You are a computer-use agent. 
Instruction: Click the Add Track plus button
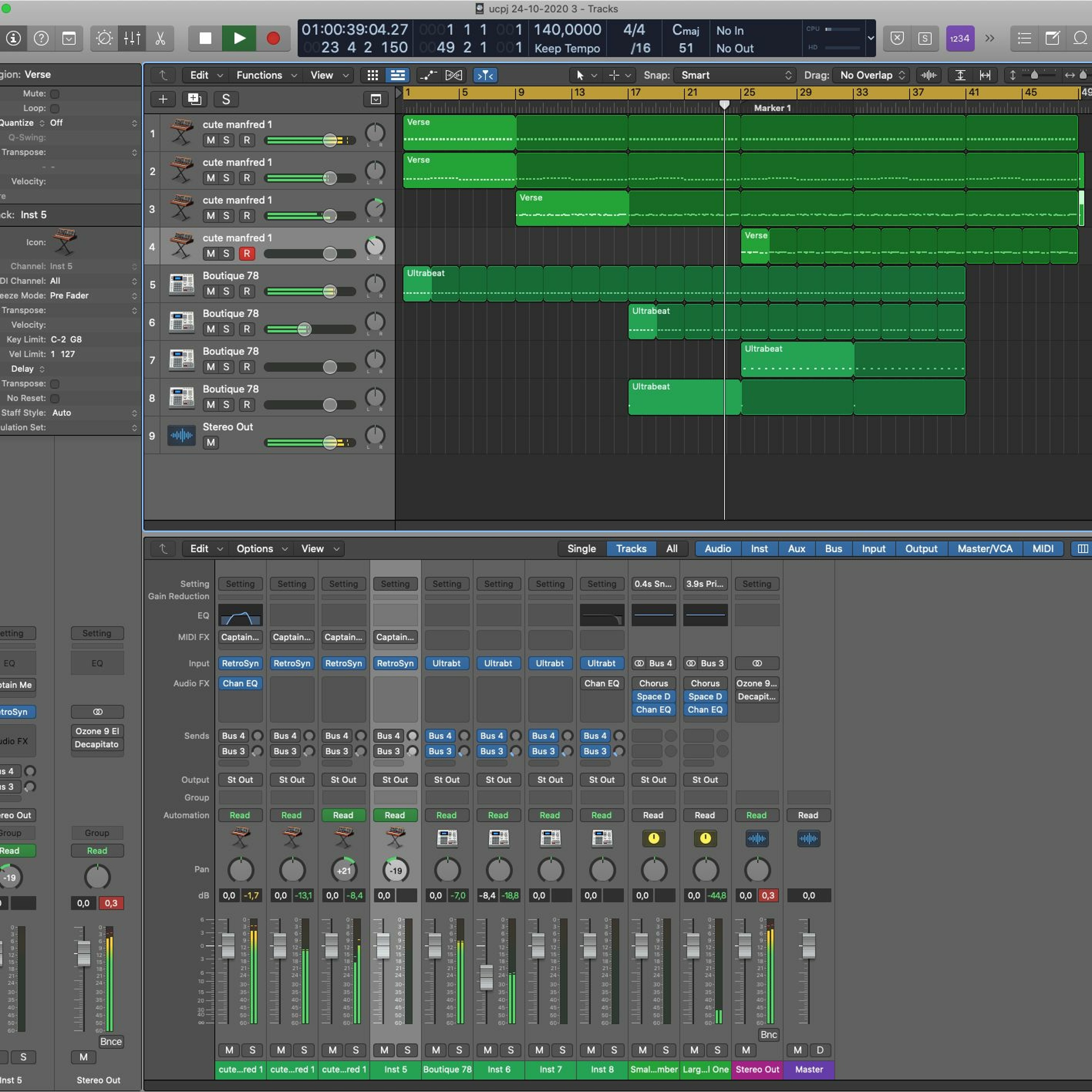tap(163, 99)
